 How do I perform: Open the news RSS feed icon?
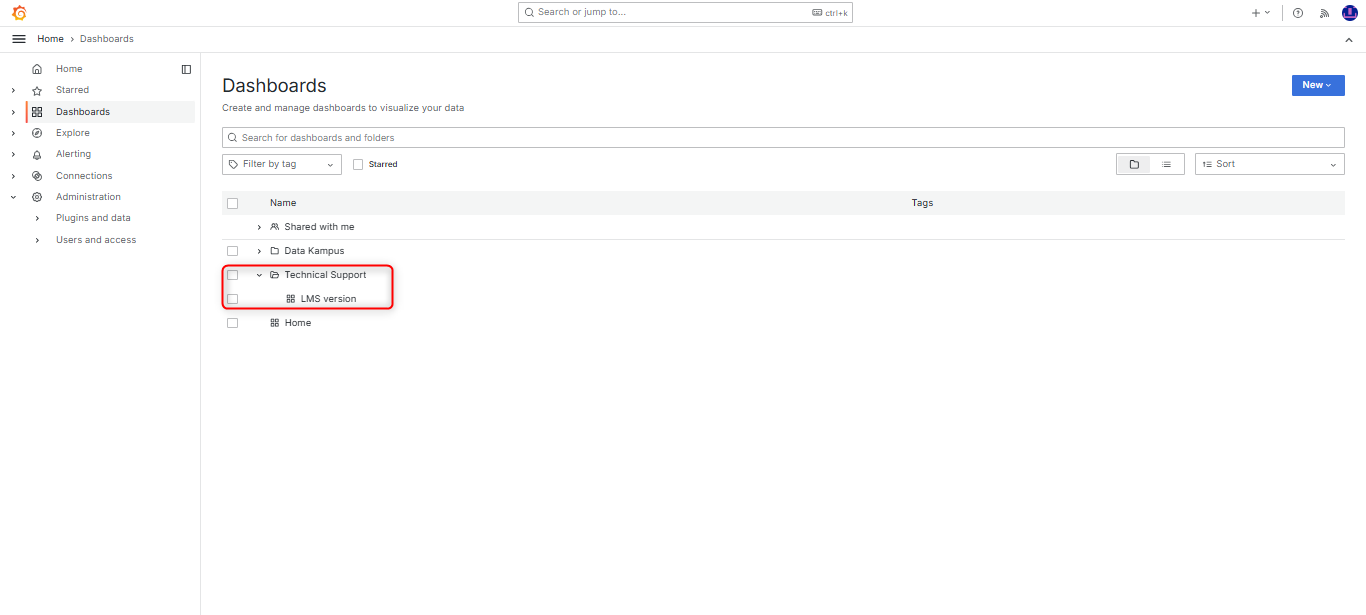coord(1324,13)
